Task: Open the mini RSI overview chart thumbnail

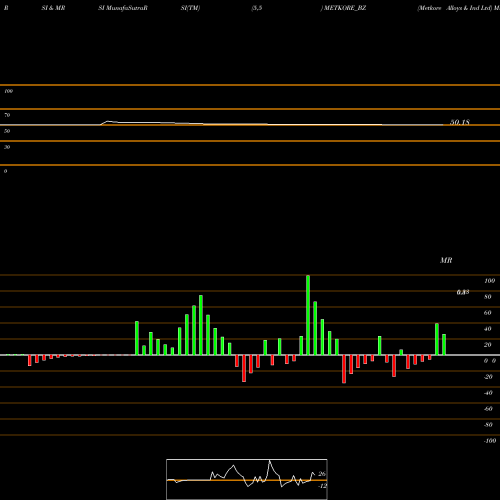Action: (x=247, y=479)
